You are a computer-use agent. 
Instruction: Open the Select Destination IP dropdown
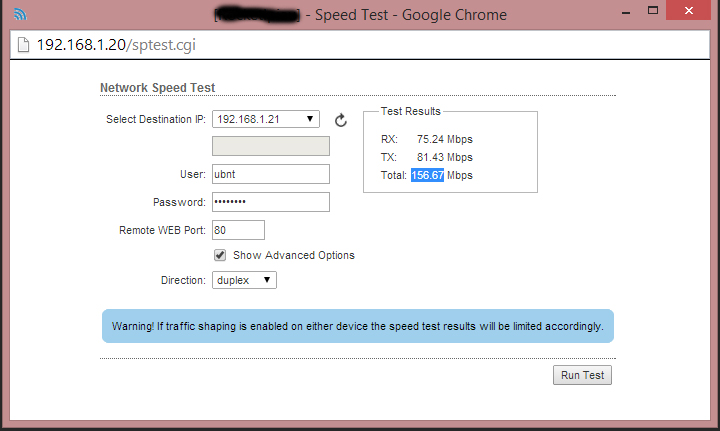[x=265, y=119]
